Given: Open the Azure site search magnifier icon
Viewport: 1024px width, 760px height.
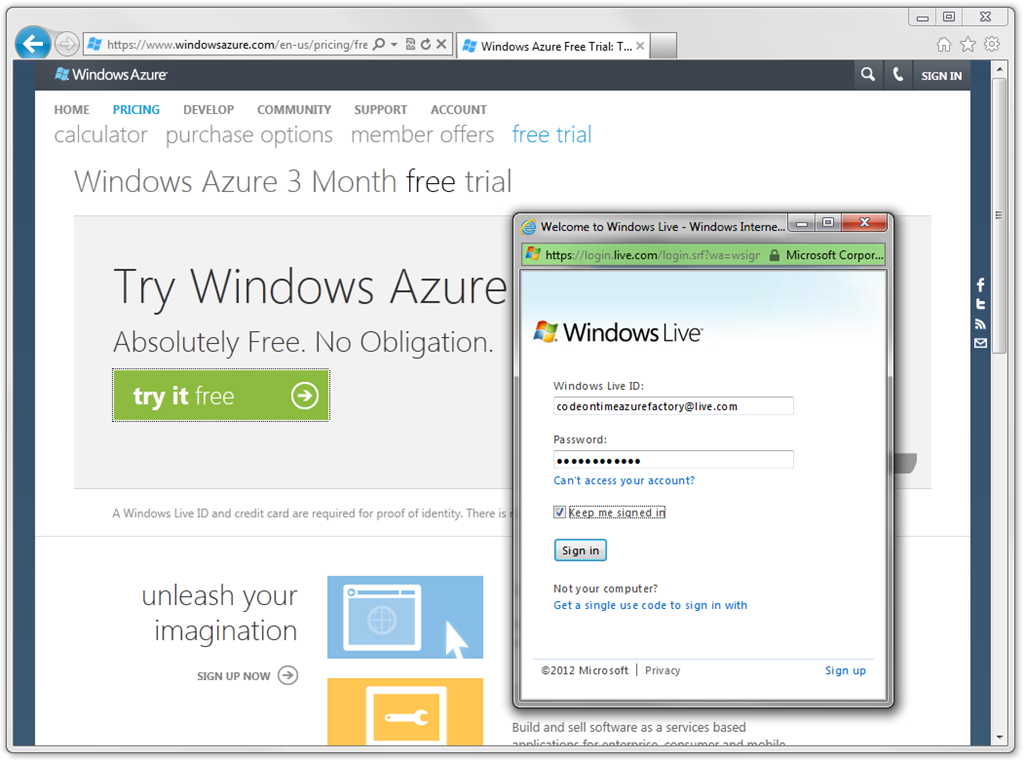Looking at the screenshot, I should point(867,75).
